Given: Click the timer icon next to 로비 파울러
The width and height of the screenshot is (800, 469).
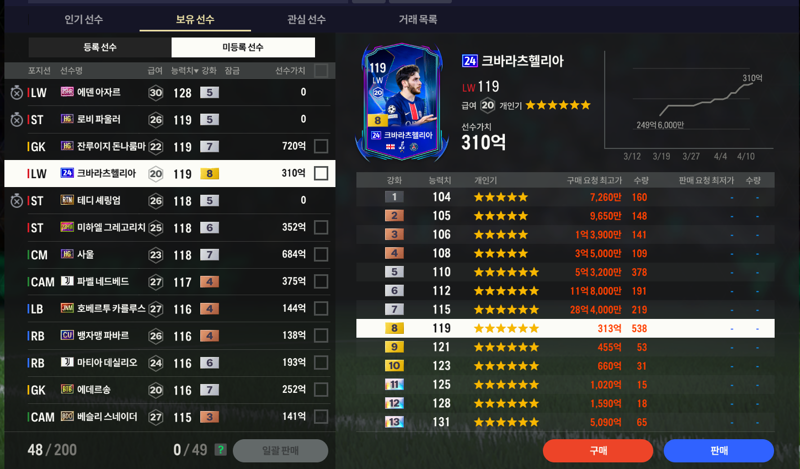Looking at the screenshot, I should [16, 119].
